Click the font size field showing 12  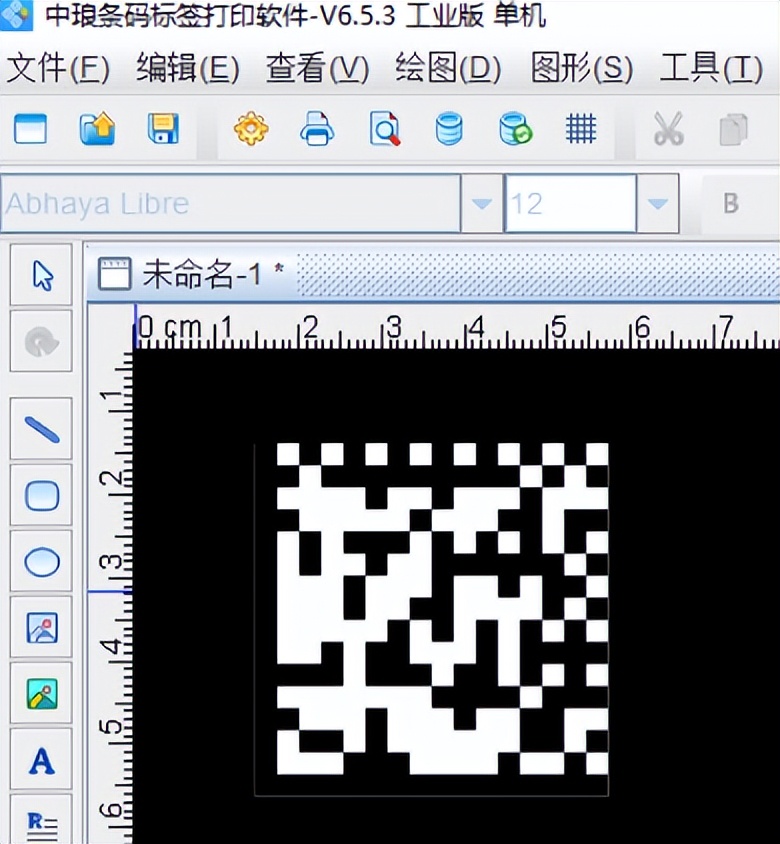pyautogui.click(x=570, y=203)
